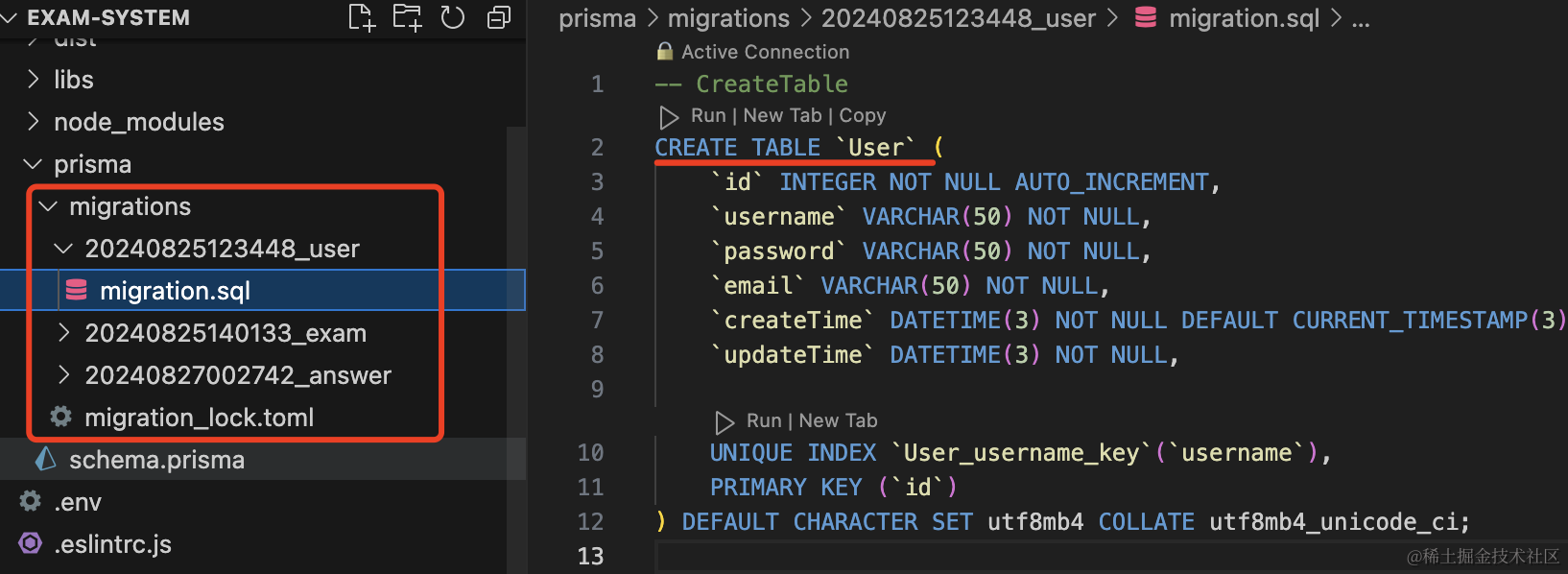Click the Run play icon above UNIQUE INDEX
This screenshot has height=574, width=1568.
coord(725,421)
